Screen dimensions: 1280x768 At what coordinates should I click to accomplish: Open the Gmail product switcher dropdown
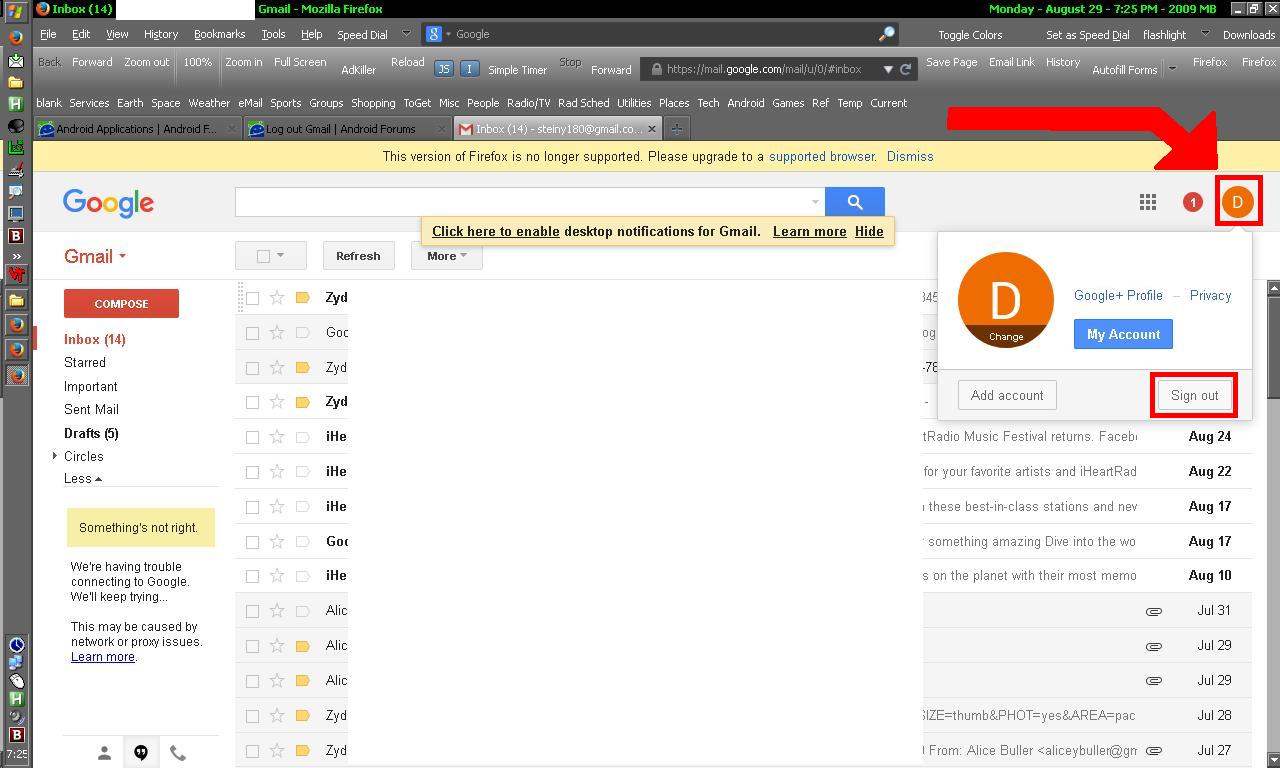click(x=95, y=256)
